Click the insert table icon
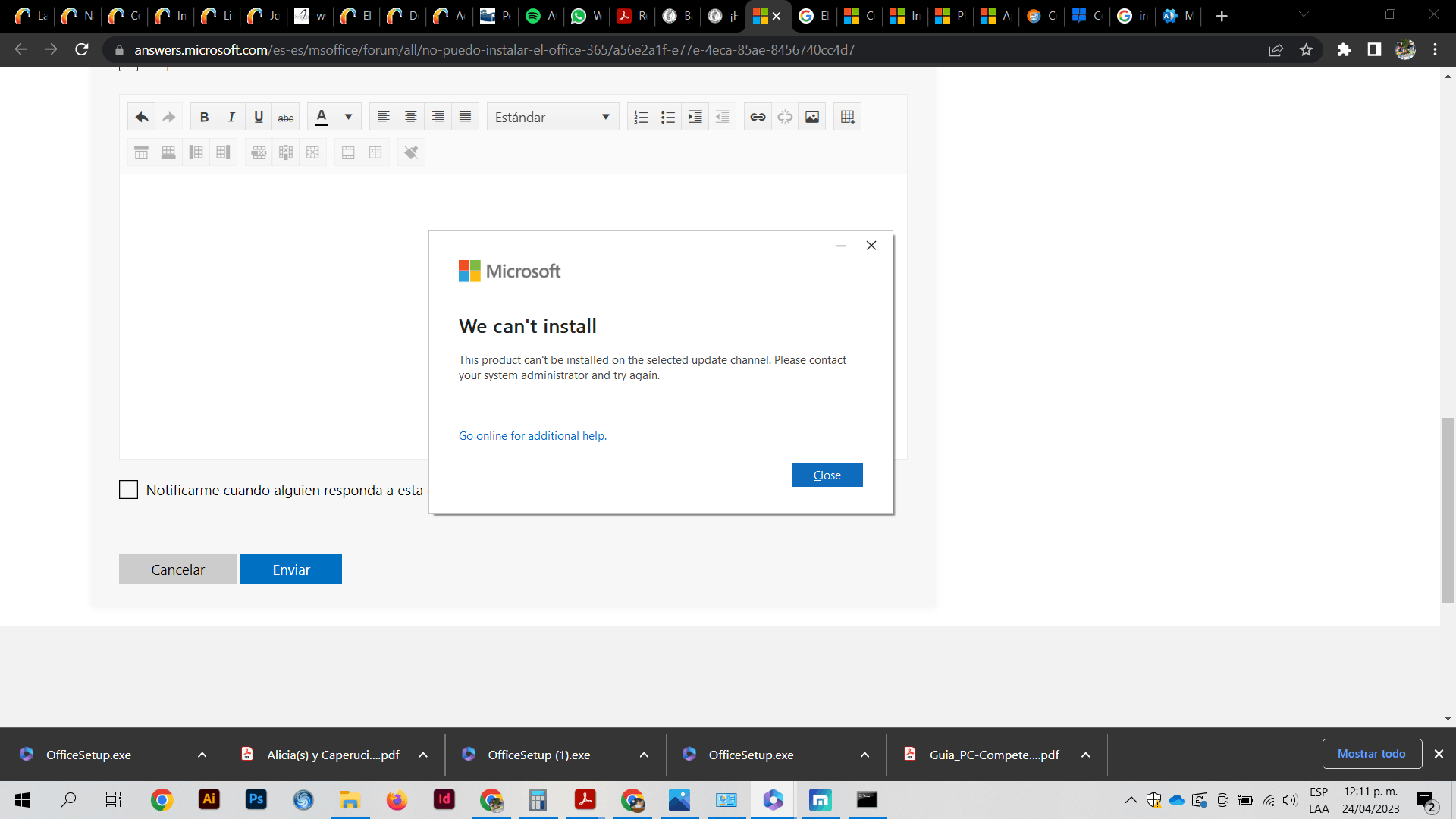Screen dimensions: 1456x819 point(847,117)
